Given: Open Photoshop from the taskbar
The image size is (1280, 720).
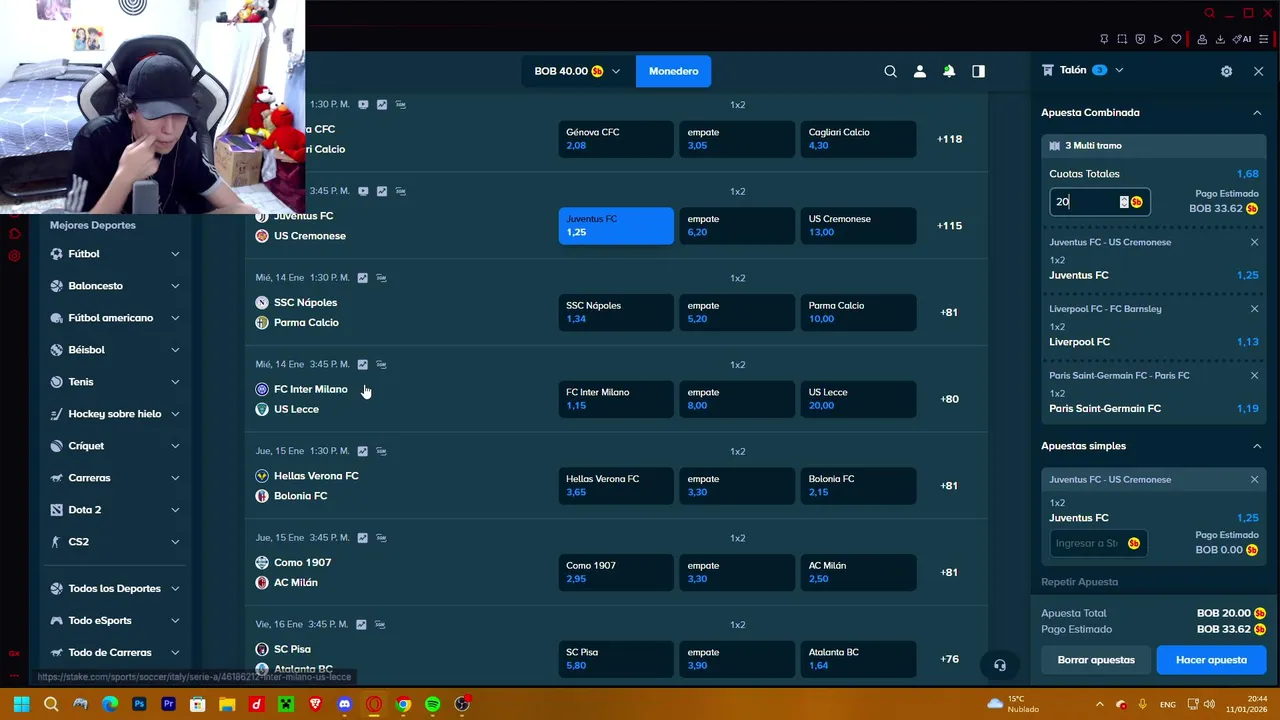Looking at the screenshot, I should [139, 704].
